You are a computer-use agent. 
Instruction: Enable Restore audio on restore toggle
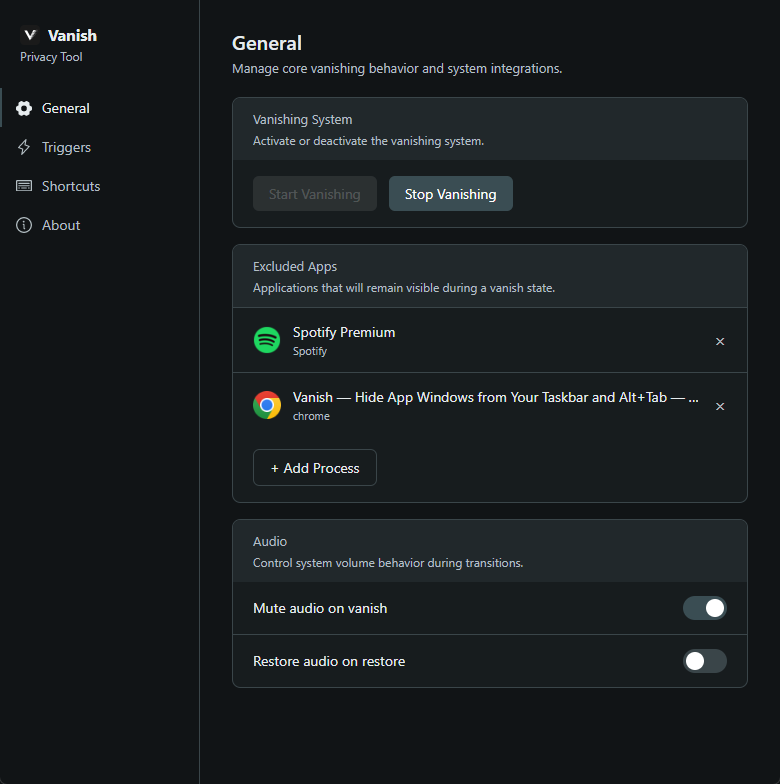pos(704,661)
